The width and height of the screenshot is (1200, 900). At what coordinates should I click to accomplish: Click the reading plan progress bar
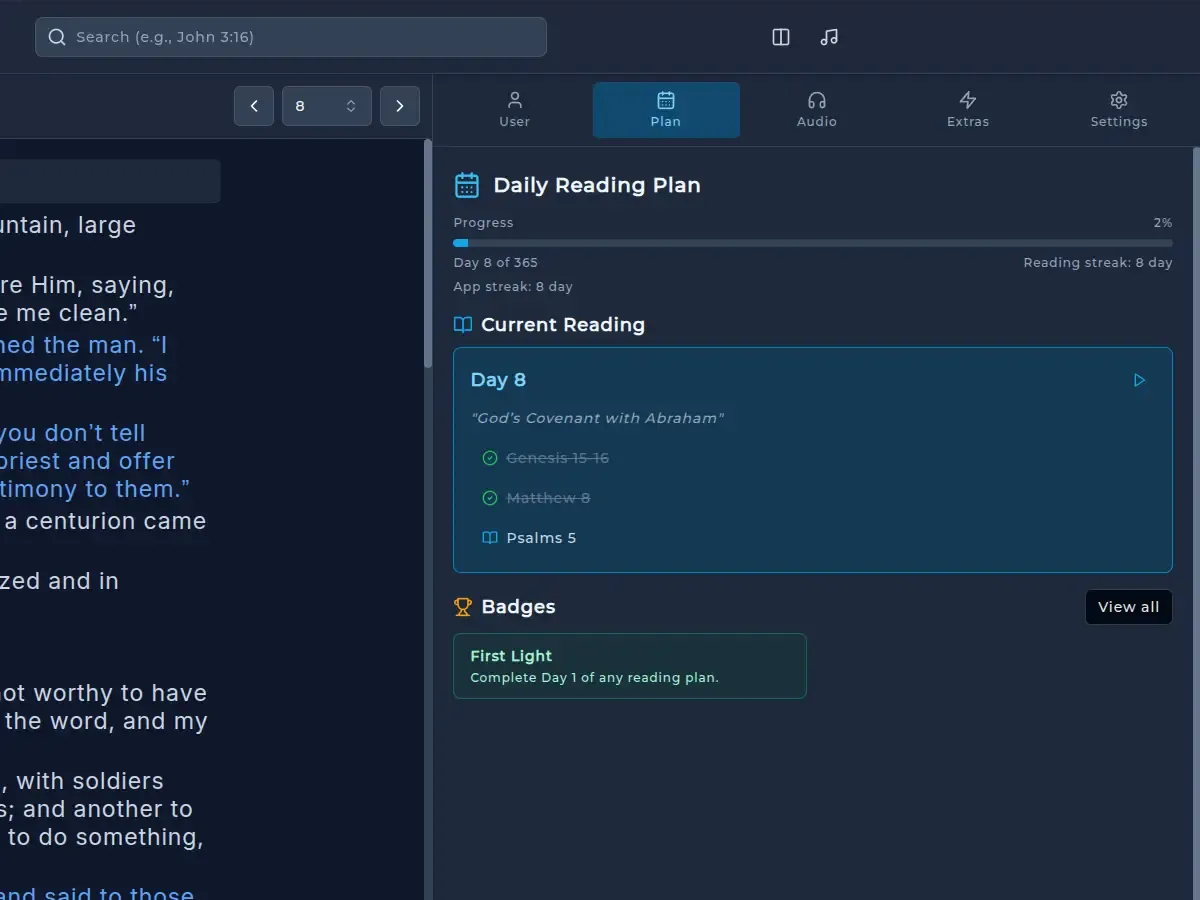(x=812, y=242)
